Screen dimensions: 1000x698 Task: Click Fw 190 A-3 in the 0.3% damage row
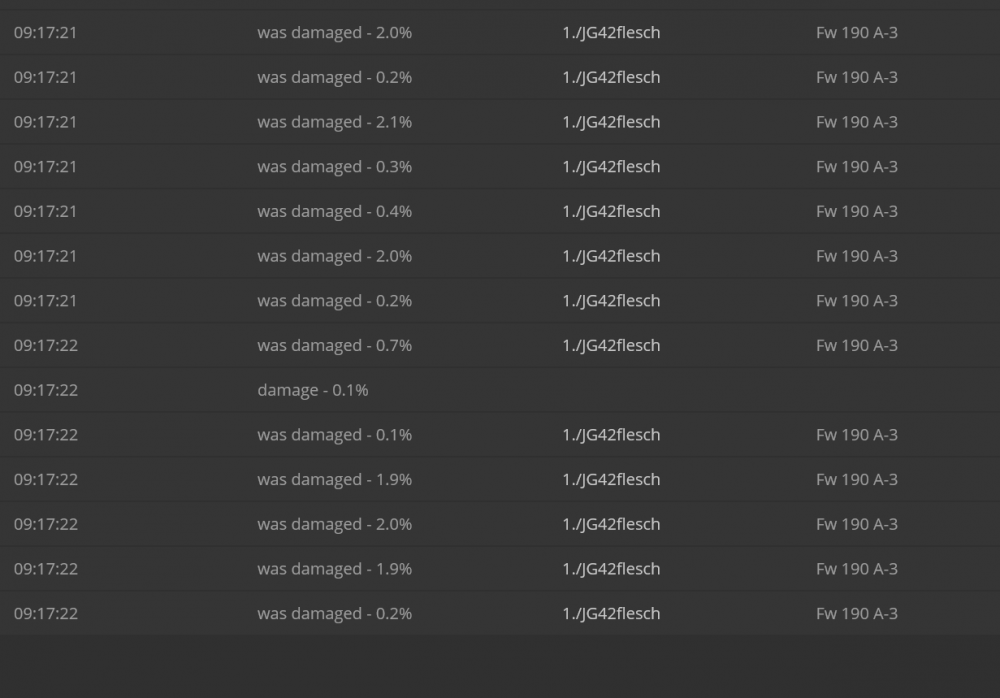tap(856, 167)
